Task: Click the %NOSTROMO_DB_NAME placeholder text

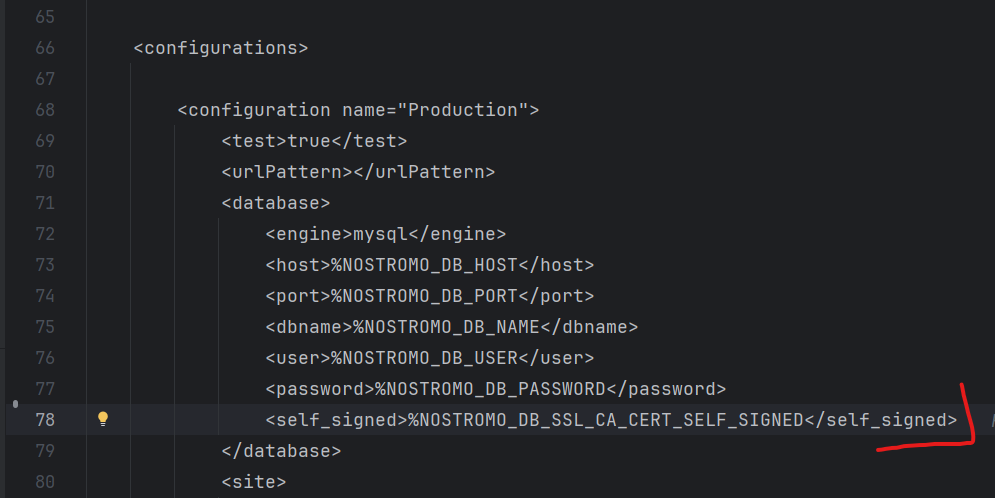Action: pos(447,327)
